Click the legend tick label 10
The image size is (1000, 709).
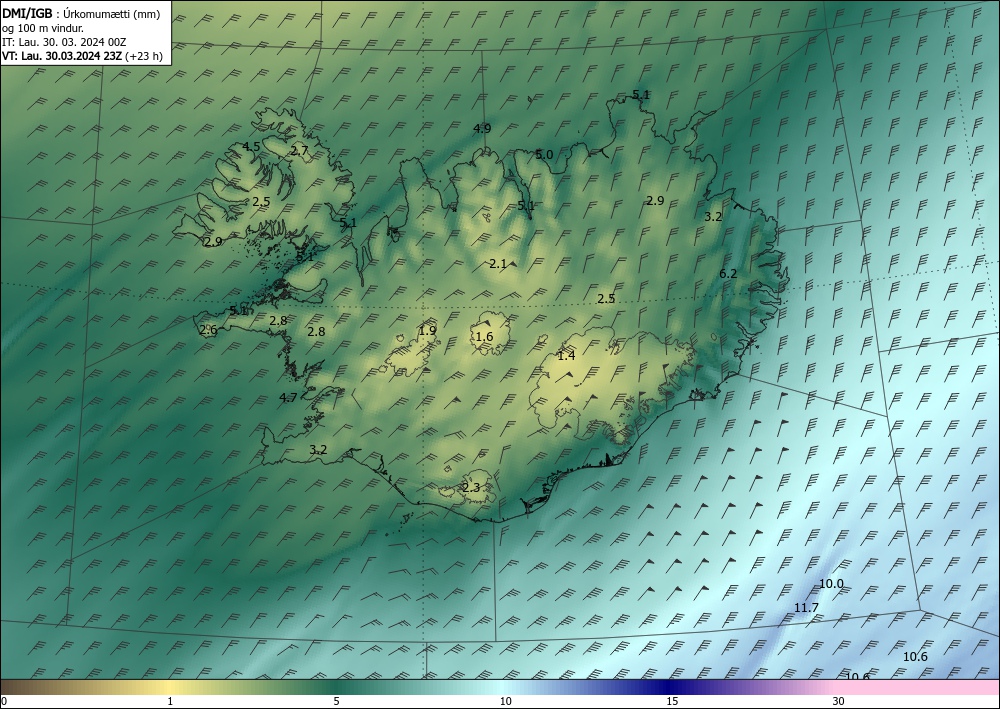tap(505, 701)
